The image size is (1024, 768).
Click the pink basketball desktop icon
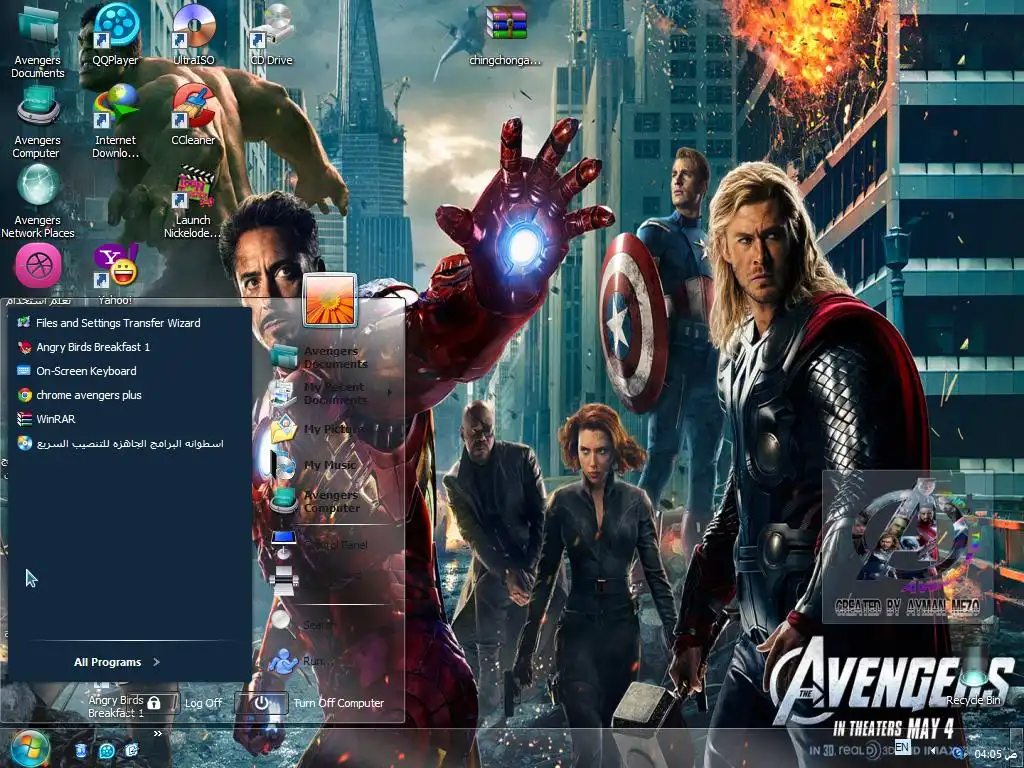39,266
